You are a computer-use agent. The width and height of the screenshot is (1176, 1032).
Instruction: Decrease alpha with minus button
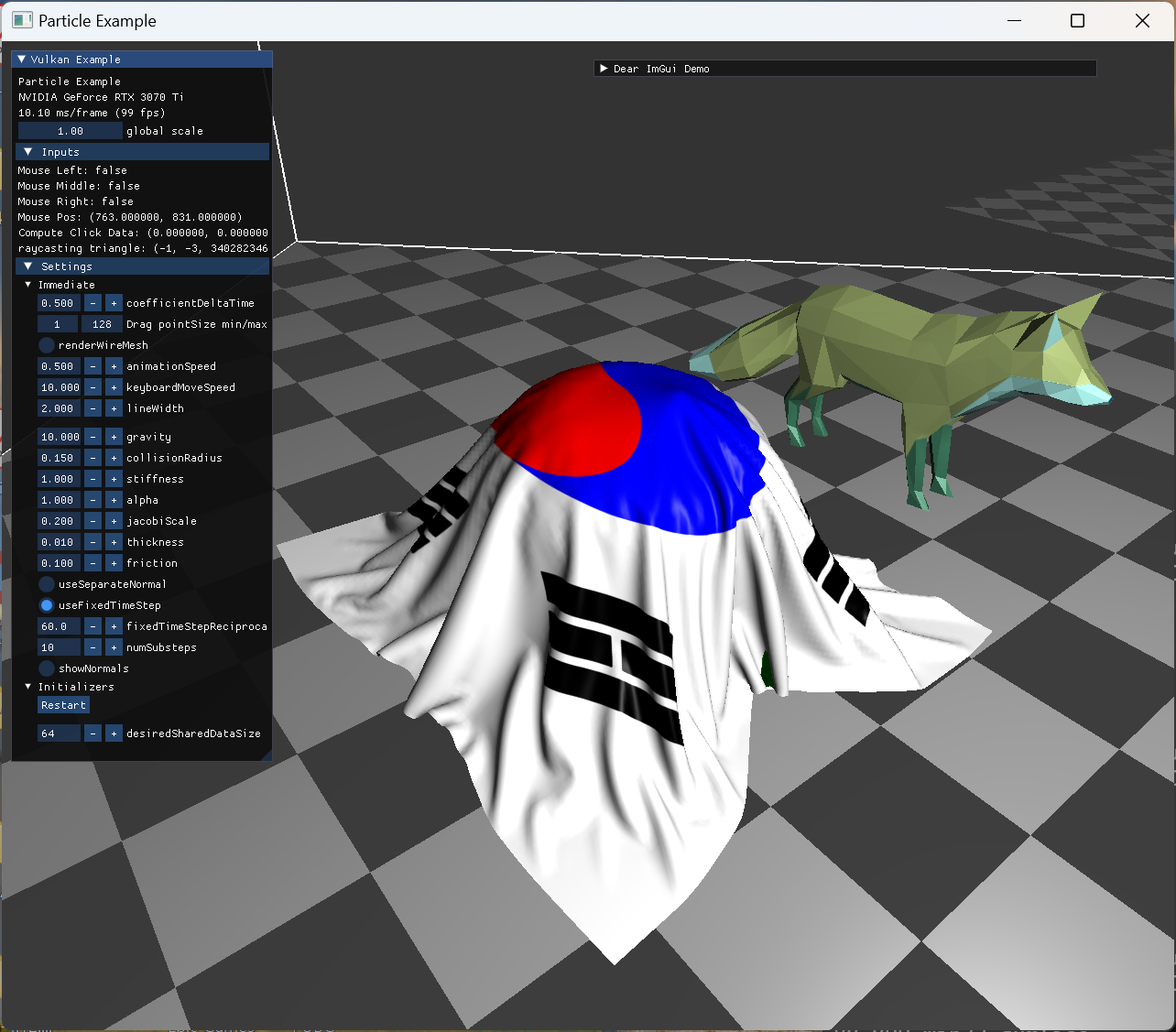(93, 500)
